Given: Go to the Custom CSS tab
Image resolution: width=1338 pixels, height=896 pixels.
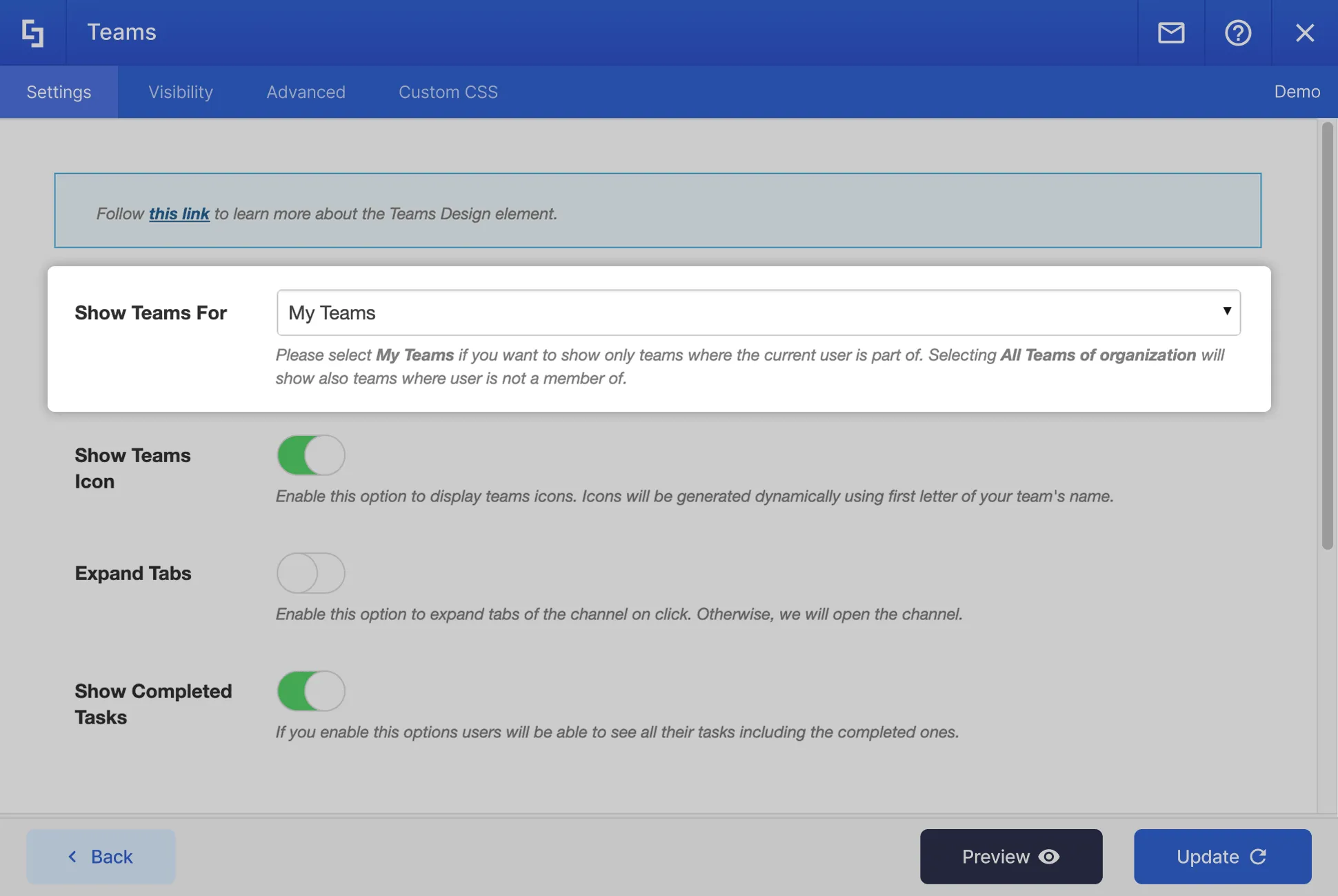Looking at the screenshot, I should coord(448,92).
